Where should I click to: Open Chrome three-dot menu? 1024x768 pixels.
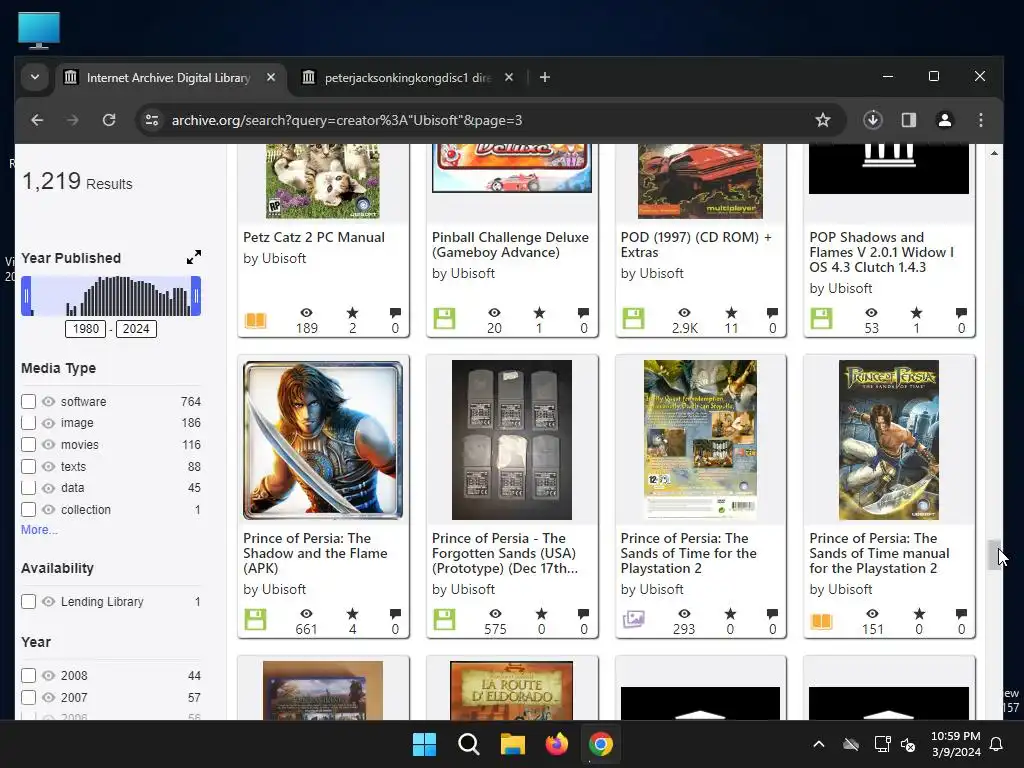[x=980, y=120]
